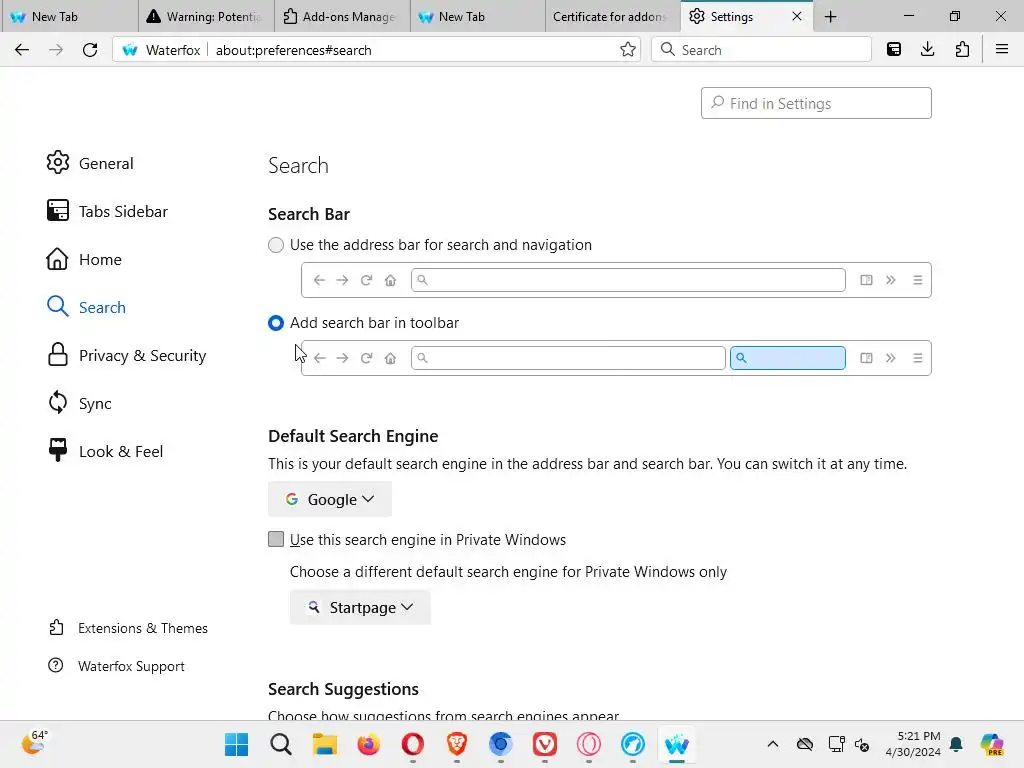Click the highlighted search bar in the toolbar preview
This screenshot has height=768, width=1024.
tap(788, 358)
